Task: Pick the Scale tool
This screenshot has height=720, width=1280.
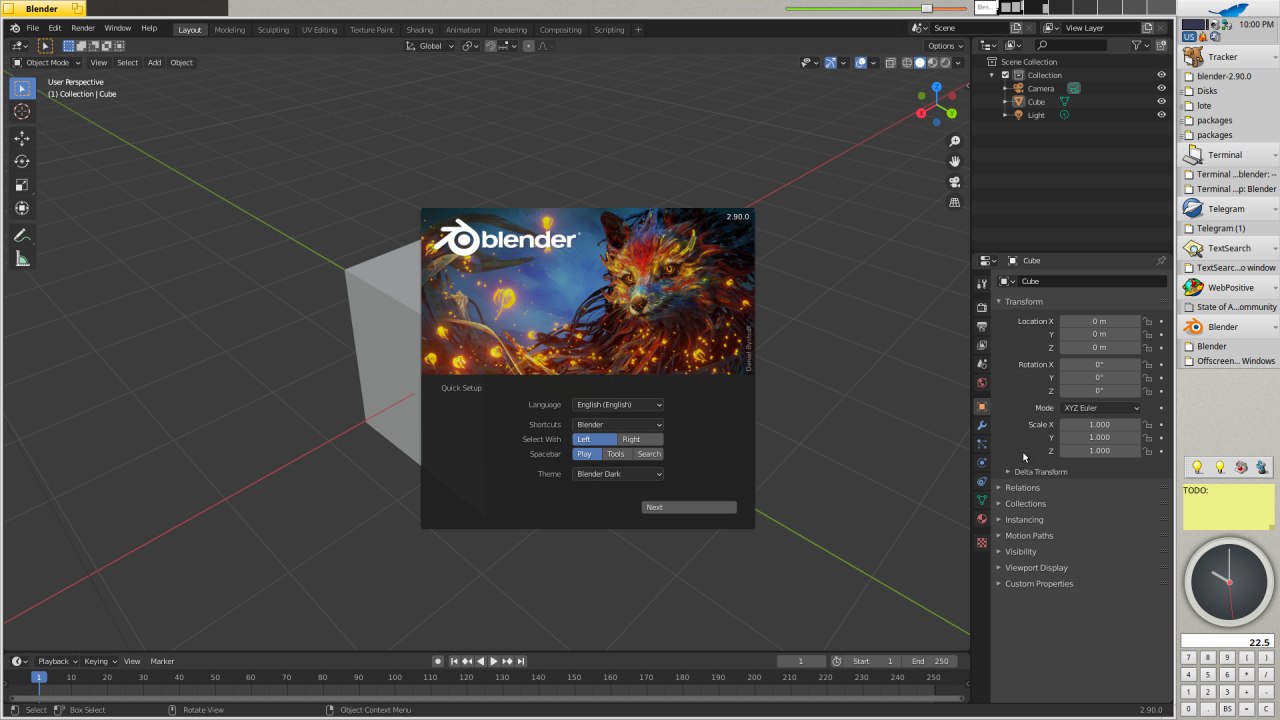Action: pos(22,185)
